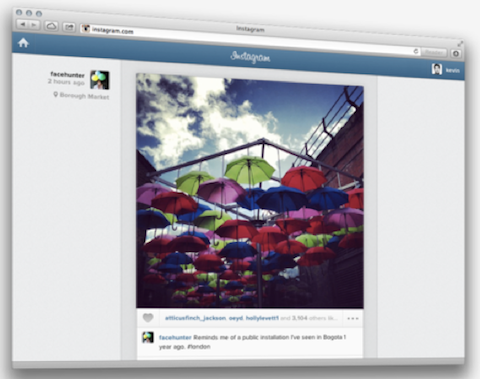
Task: Click the address bar URL field
Action: [250, 40]
